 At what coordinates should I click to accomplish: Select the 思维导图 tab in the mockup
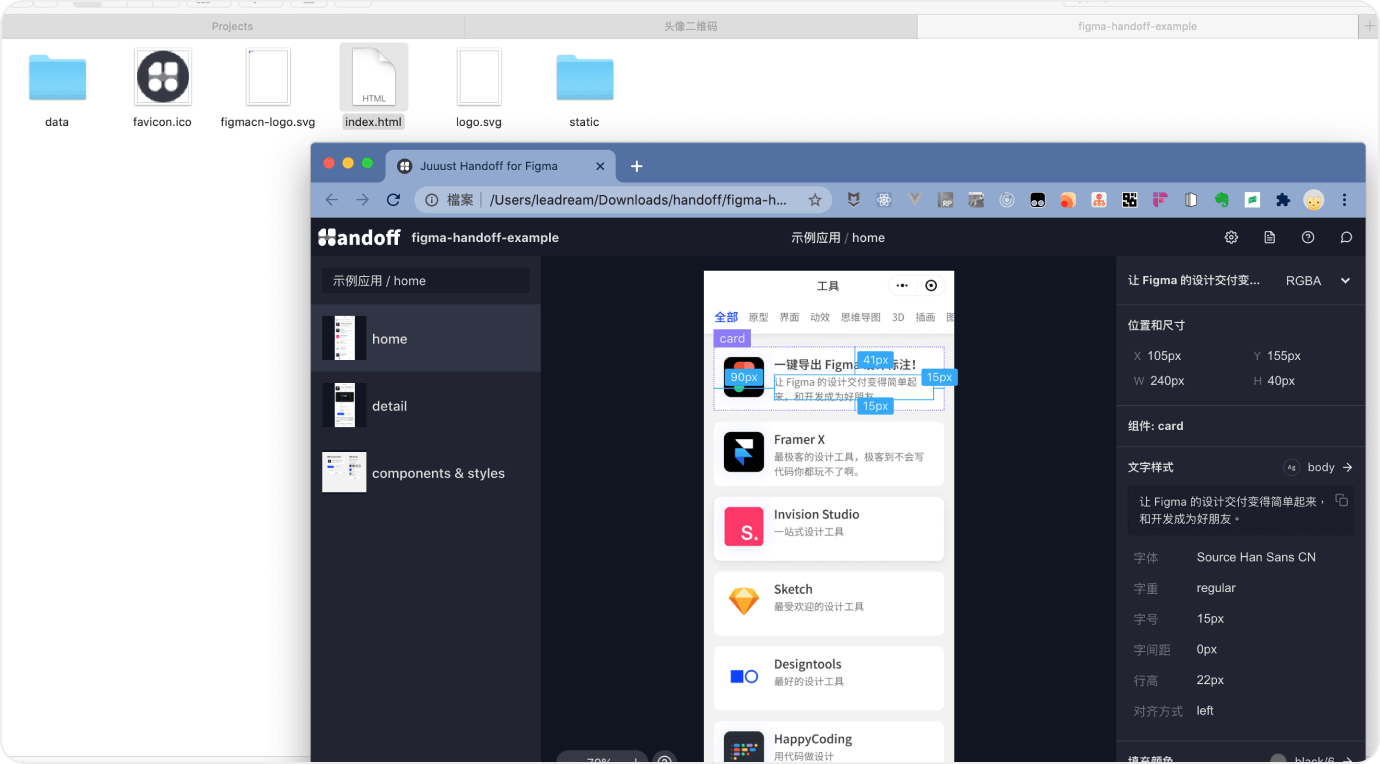[861, 317]
